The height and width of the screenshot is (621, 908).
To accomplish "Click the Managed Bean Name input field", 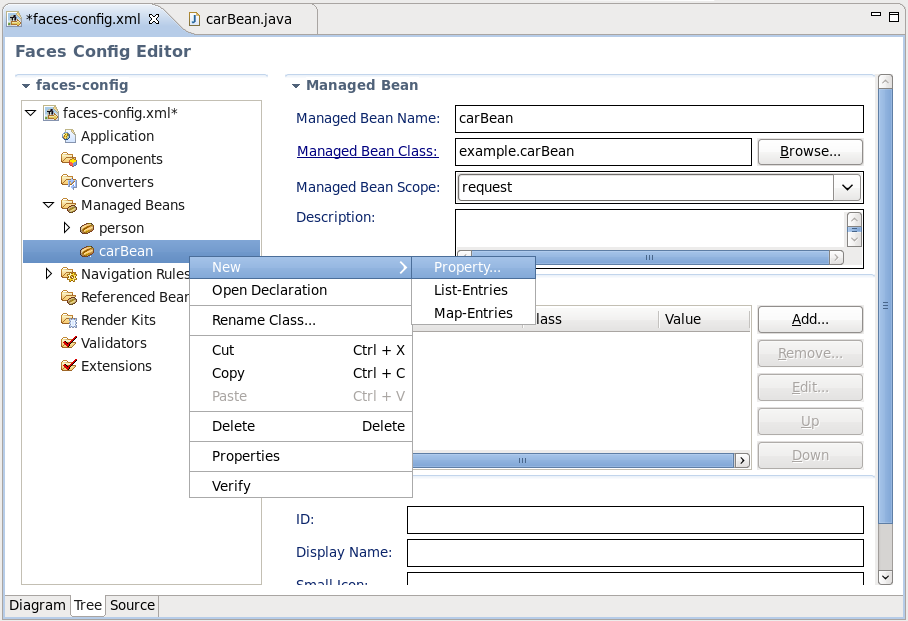I will click(658, 118).
